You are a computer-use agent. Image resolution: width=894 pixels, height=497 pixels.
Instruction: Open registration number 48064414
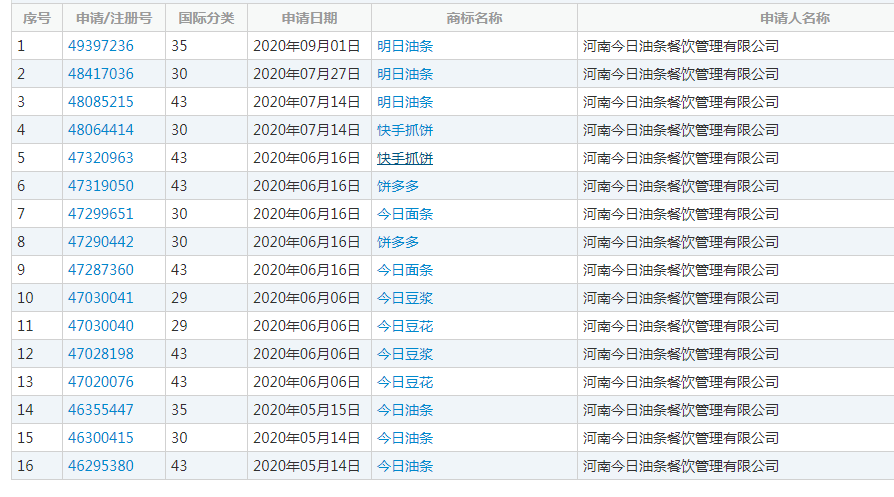100,129
